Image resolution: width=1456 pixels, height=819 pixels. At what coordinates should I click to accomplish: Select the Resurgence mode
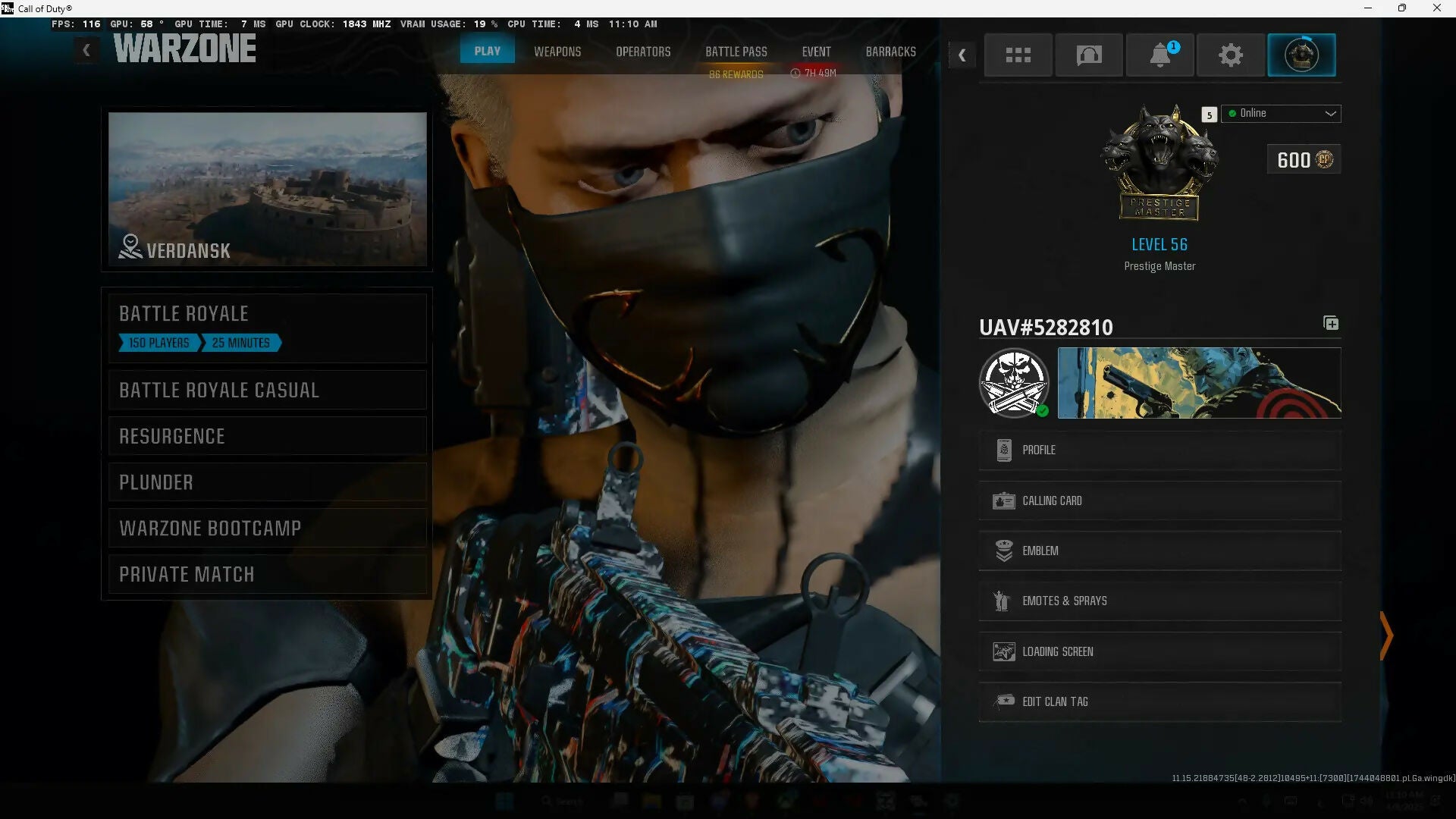click(267, 436)
